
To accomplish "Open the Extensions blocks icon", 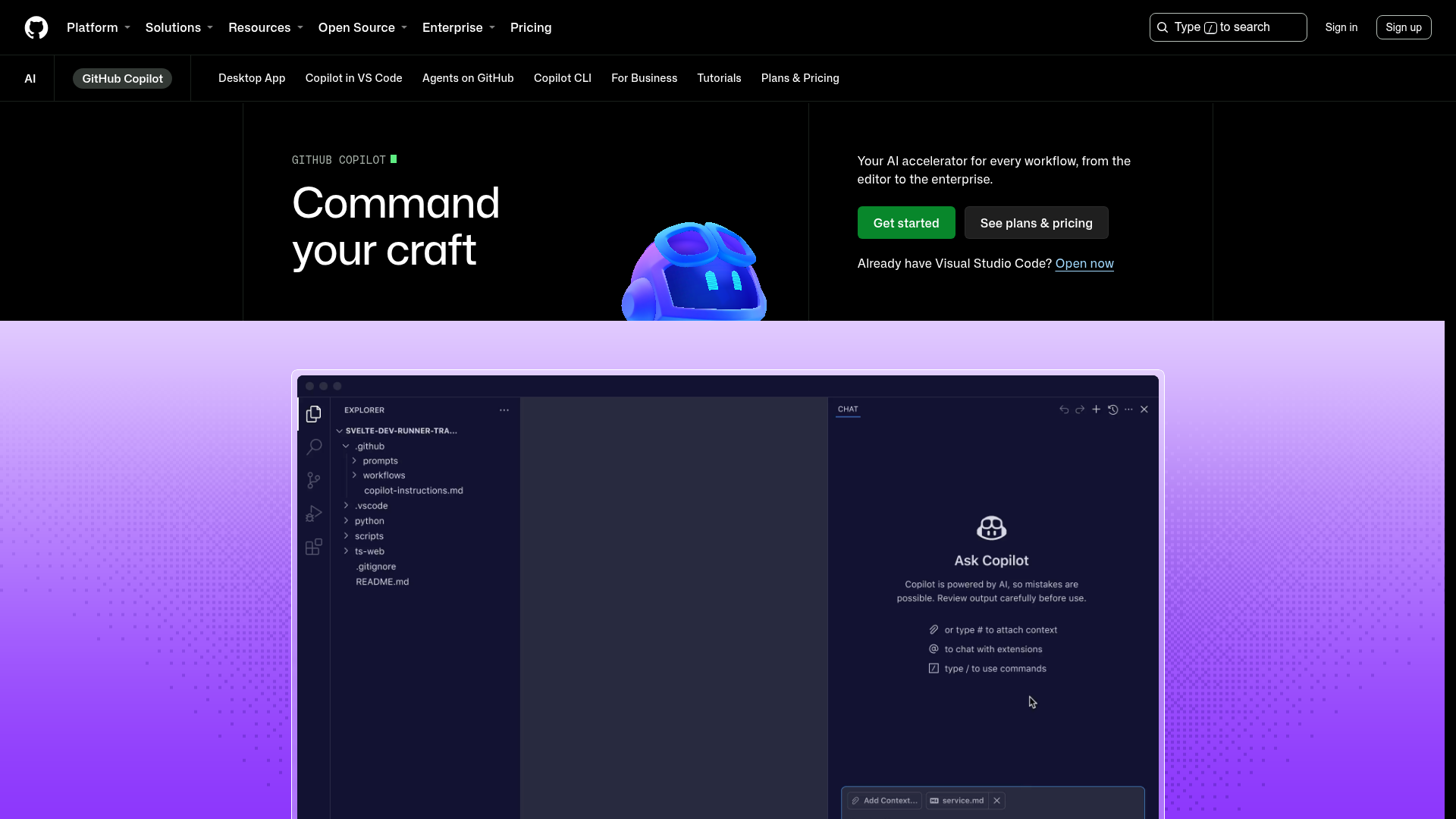I will click(x=314, y=547).
